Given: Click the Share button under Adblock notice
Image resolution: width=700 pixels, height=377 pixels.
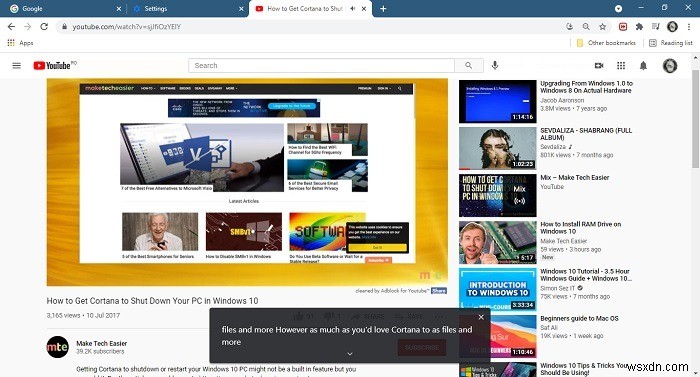Looking at the screenshot, I should tap(439, 291).
